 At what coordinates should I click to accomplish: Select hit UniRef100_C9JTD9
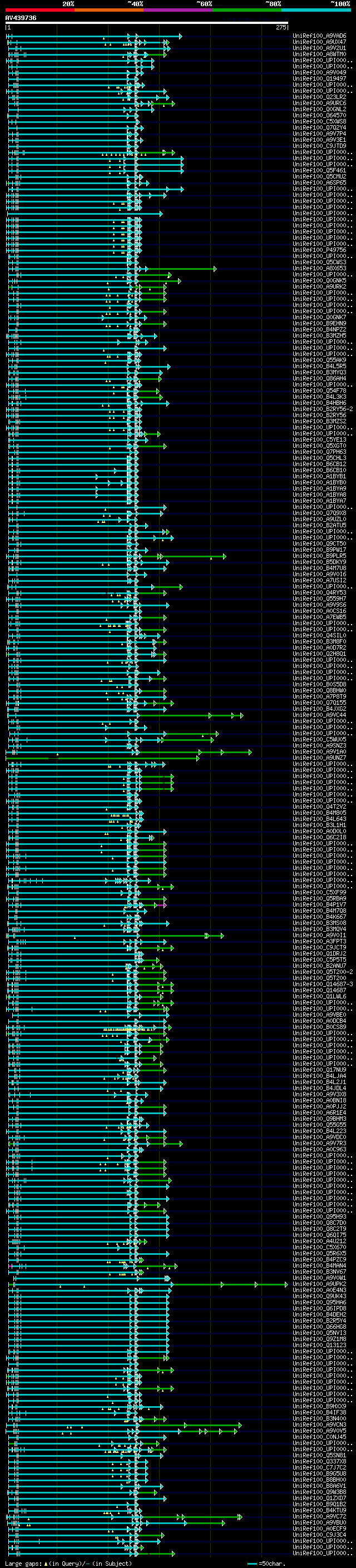(x=319, y=146)
